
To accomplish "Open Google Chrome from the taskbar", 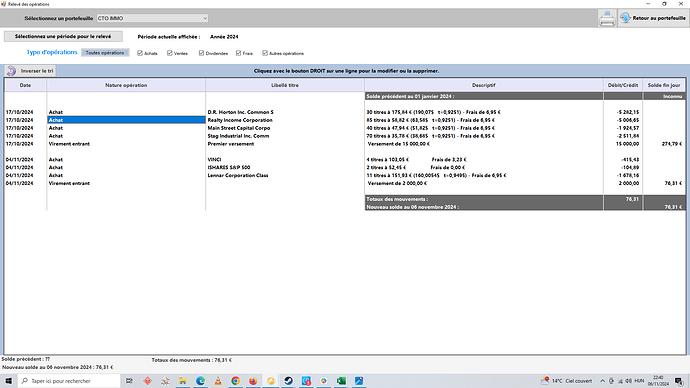I will 235,381.
